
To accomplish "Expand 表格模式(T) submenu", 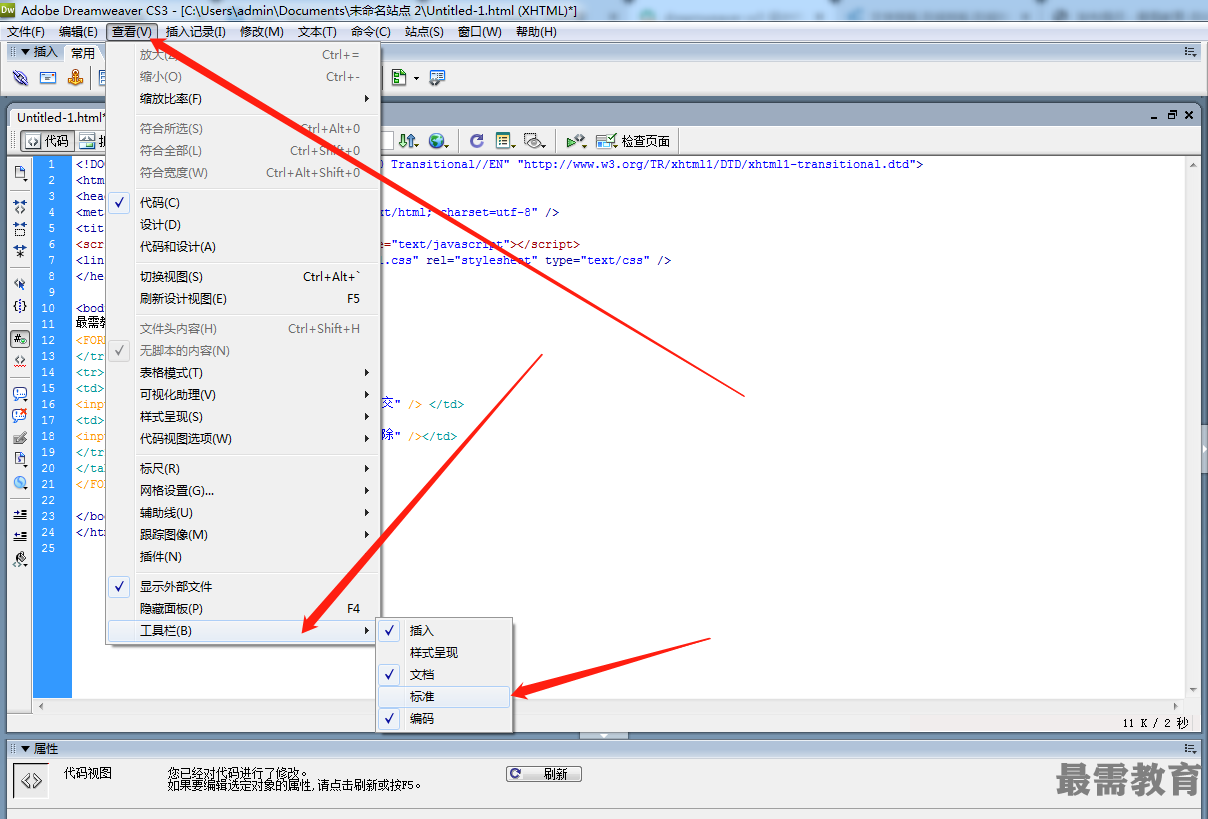I will click(x=243, y=372).
